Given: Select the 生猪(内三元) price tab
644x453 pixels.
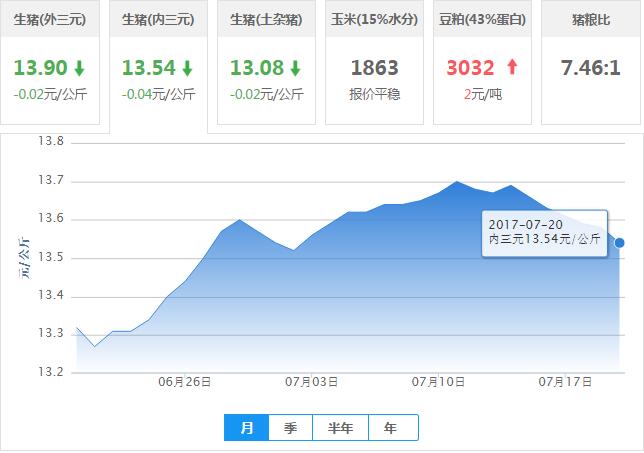Looking at the screenshot, I should (x=158, y=66).
